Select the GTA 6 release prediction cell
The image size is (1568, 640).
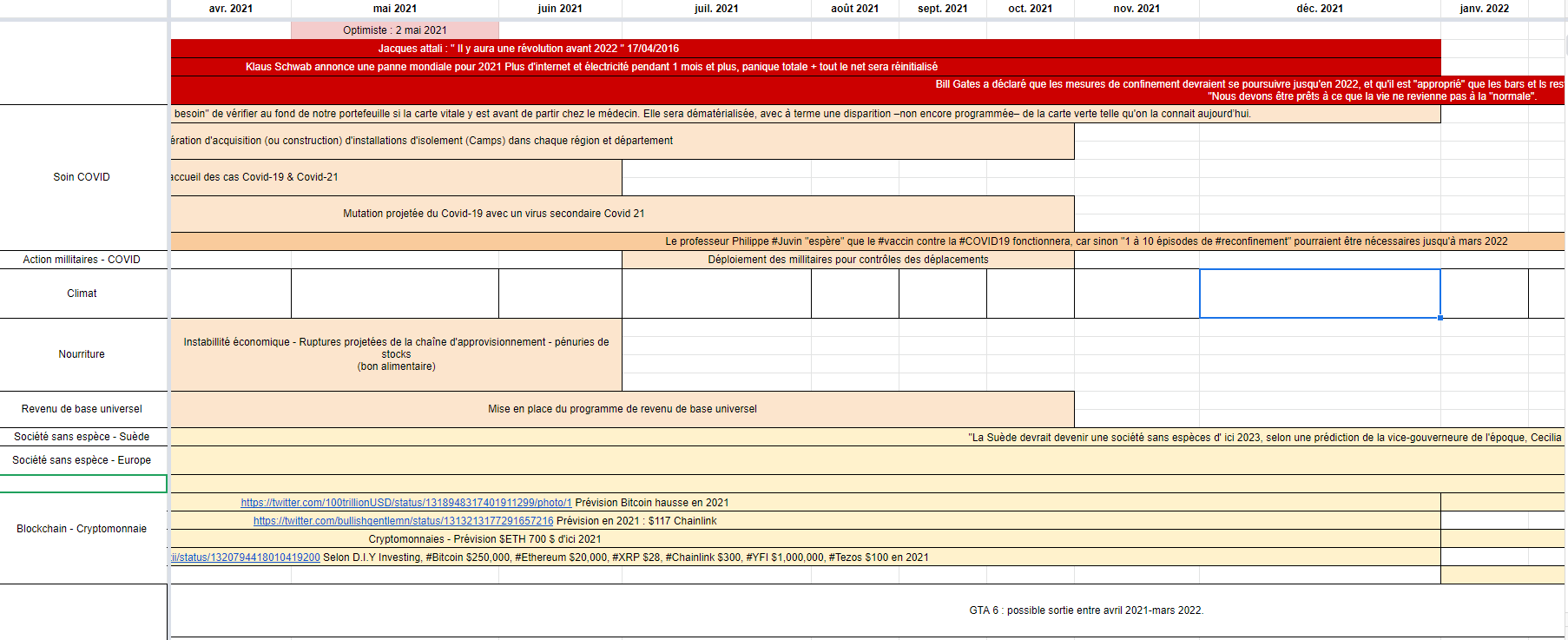[x=1085, y=610]
